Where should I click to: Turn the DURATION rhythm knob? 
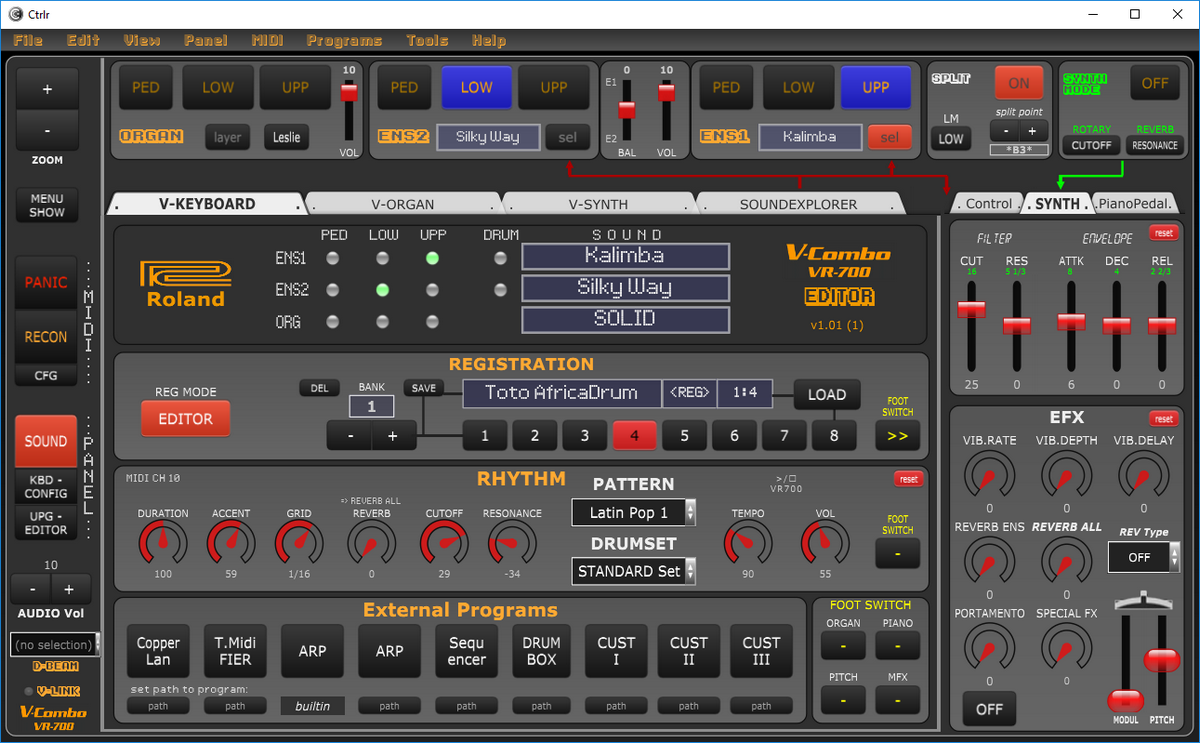coord(163,544)
